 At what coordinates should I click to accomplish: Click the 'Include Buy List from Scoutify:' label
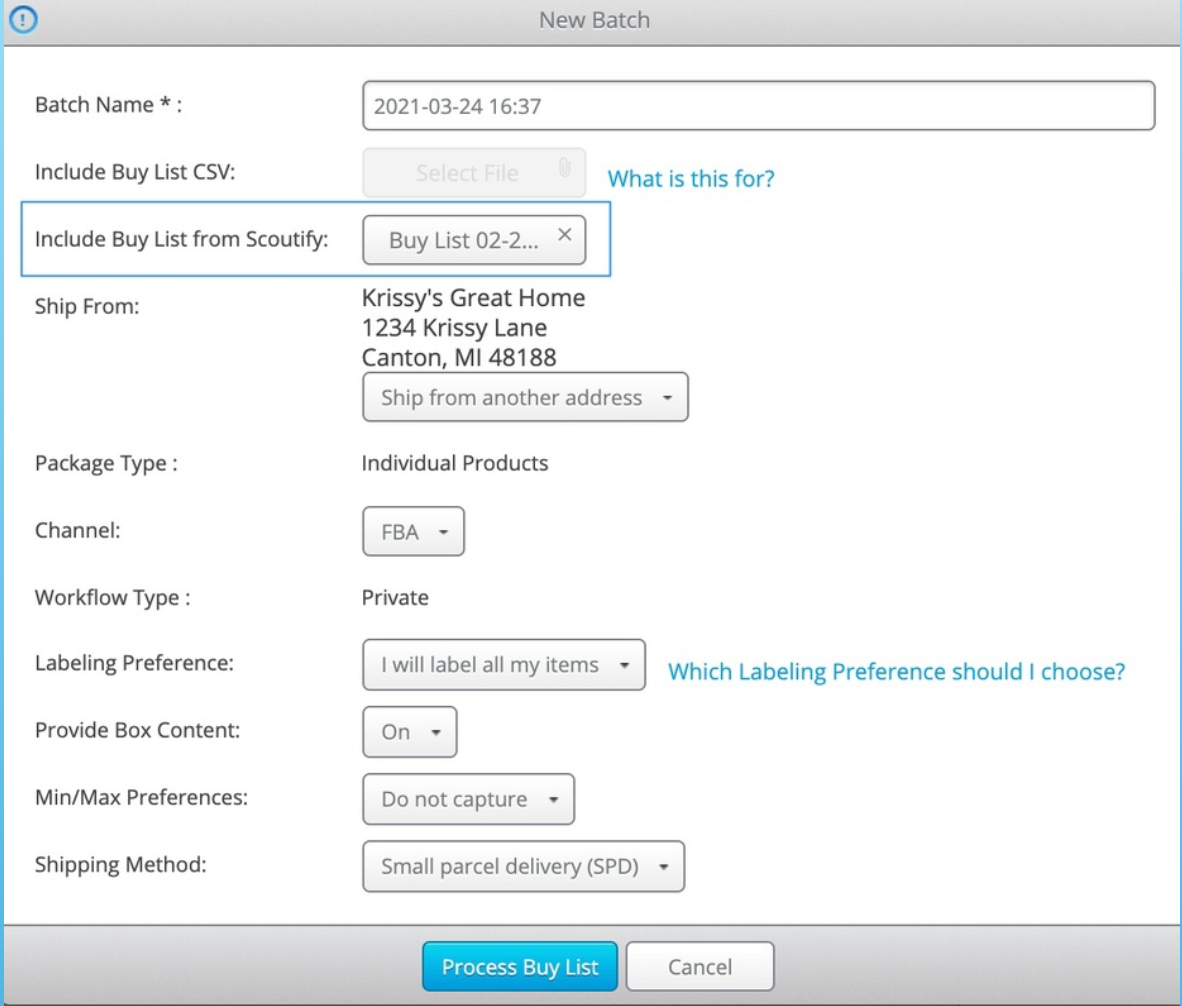pos(182,239)
